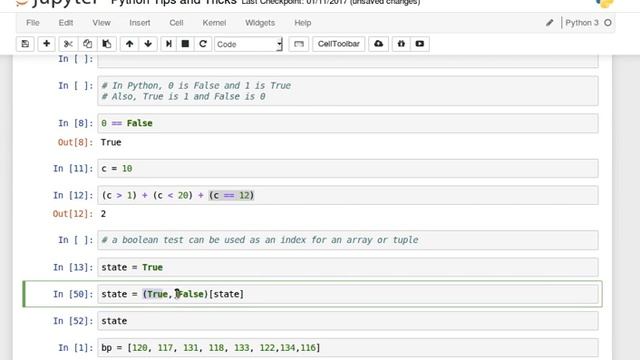
Task: Click the cell defining the bp list
Action: pos(348,348)
